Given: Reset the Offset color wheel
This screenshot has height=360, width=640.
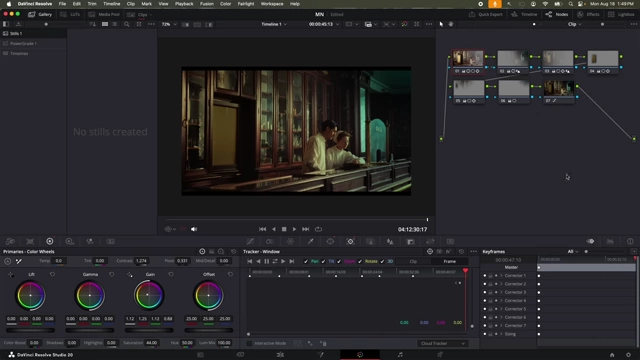Looking at the screenshot, I should pos(230,274).
